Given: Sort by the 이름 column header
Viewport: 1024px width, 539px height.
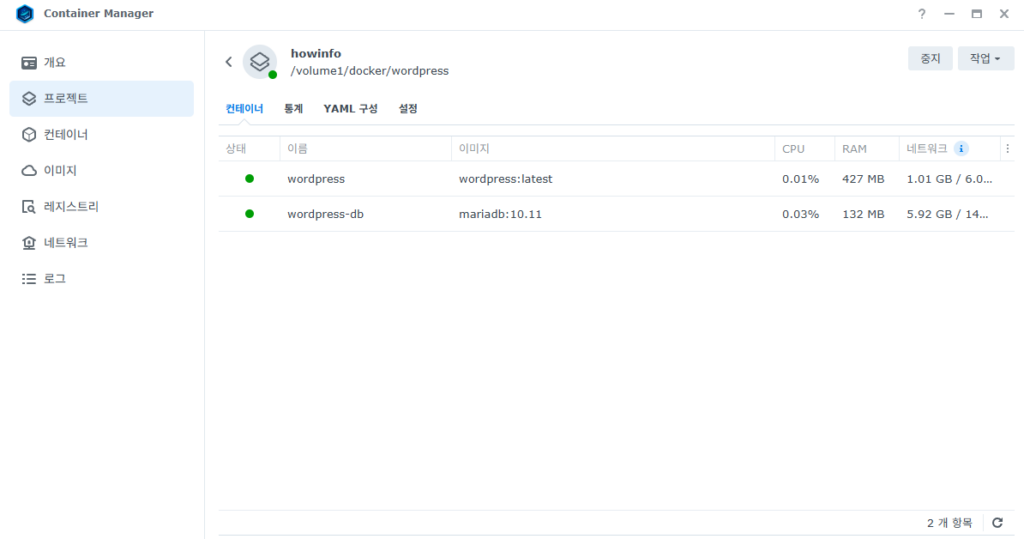Looking at the screenshot, I should pos(297,149).
